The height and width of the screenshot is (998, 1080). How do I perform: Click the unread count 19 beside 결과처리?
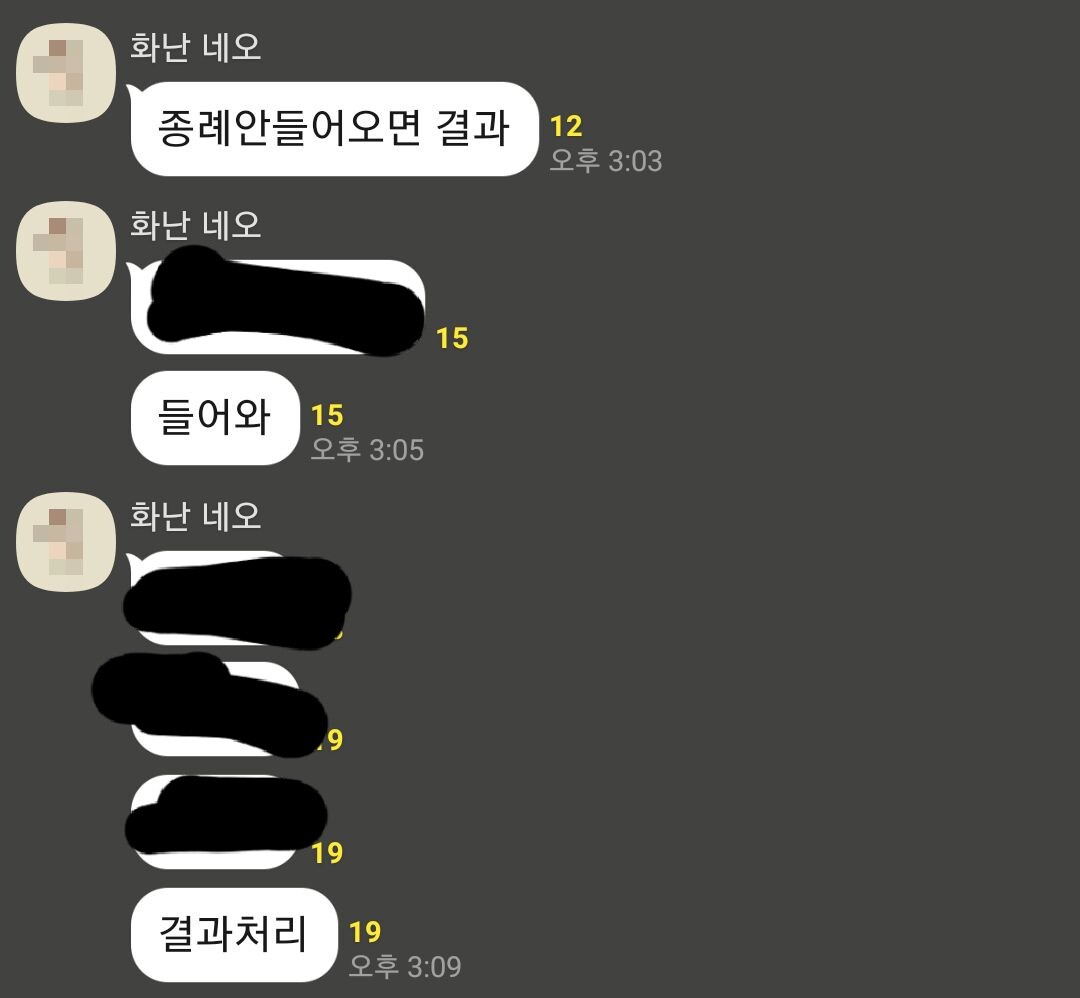365,932
